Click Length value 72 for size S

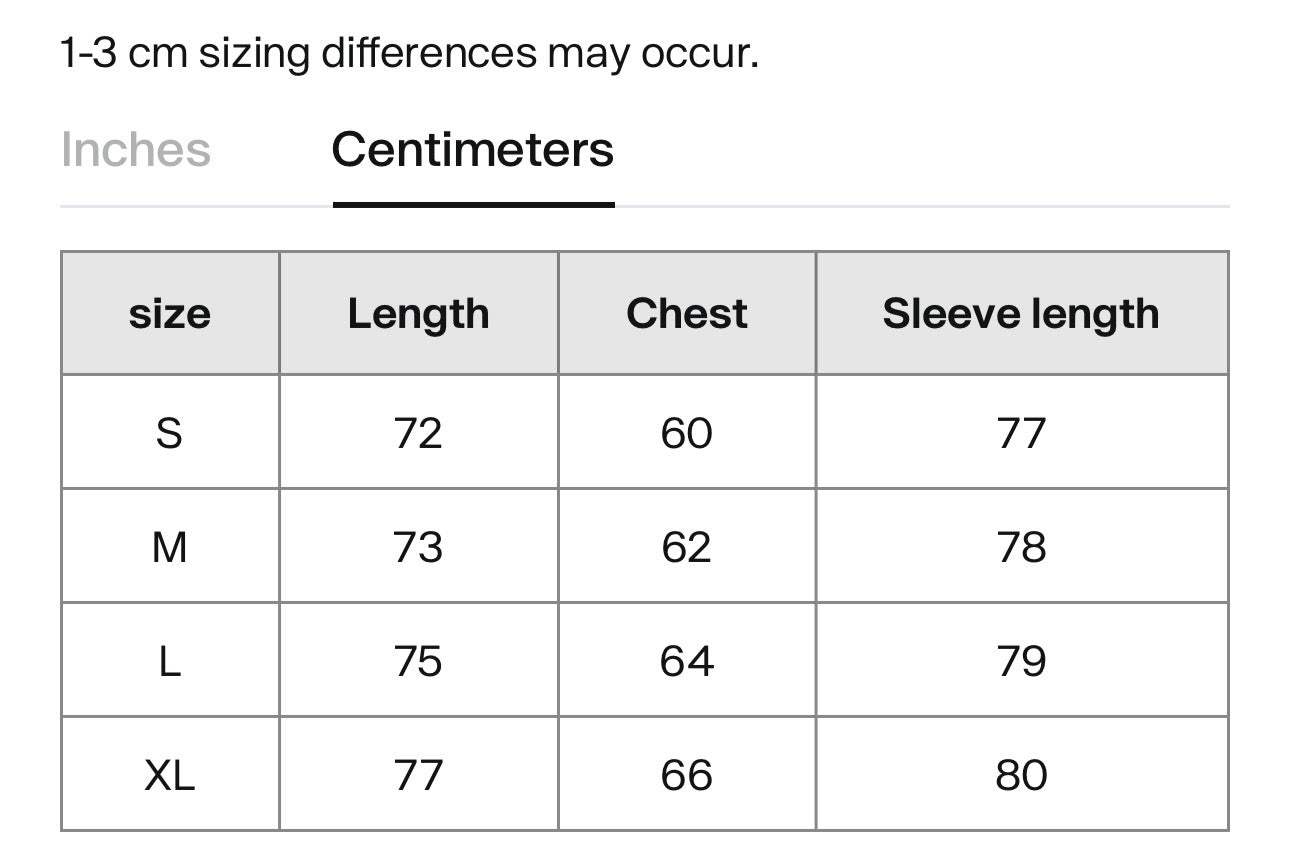[x=418, y=433]
